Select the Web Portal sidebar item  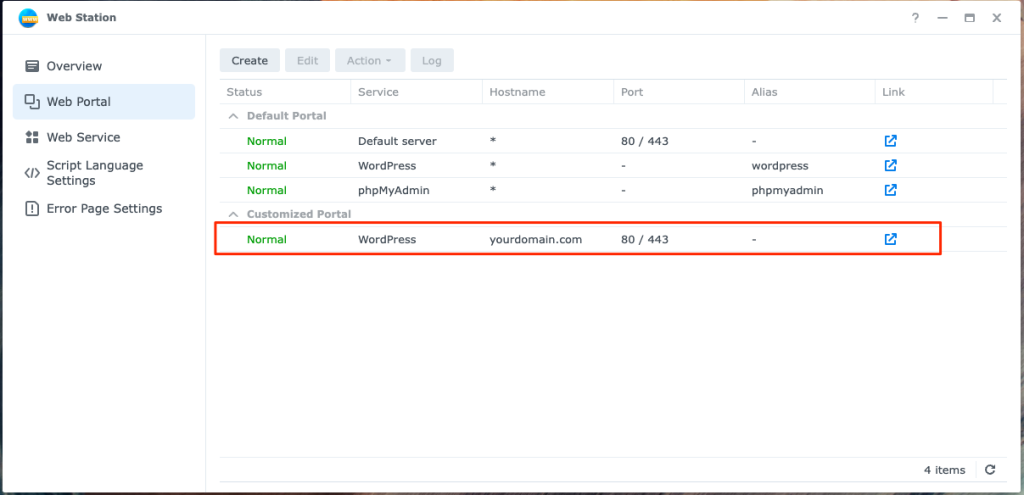pos(79,102)
